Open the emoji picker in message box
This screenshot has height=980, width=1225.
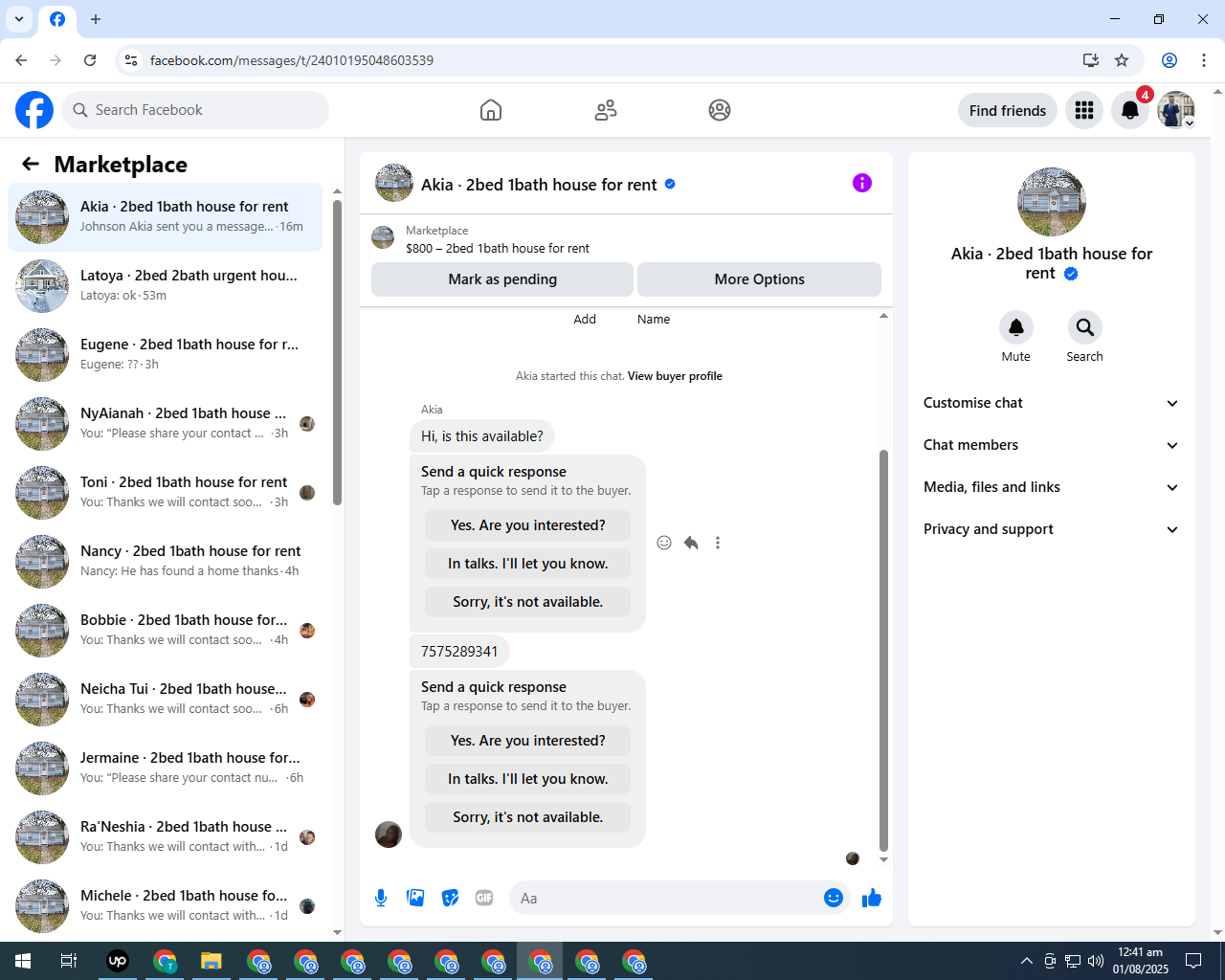point(834,898)
